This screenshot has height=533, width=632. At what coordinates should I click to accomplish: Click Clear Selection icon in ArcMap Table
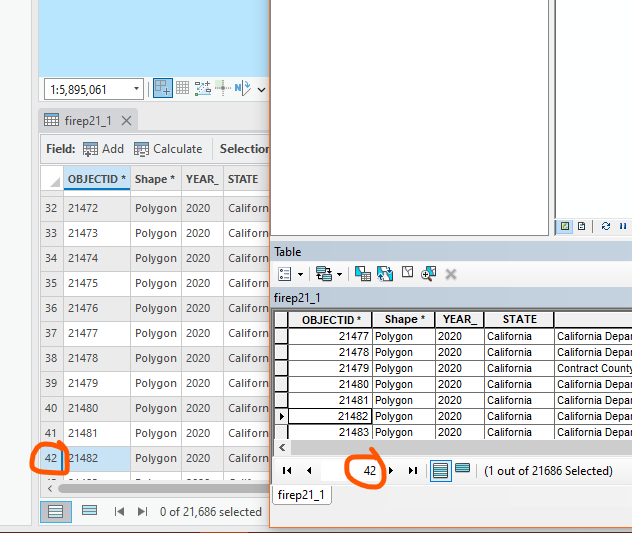(407, 273)
